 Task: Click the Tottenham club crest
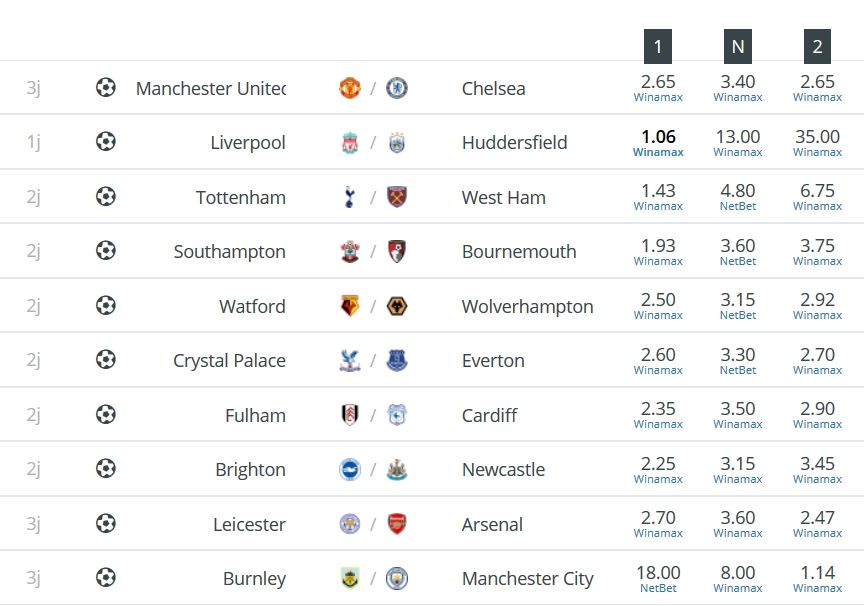click(x=349, y=197)
